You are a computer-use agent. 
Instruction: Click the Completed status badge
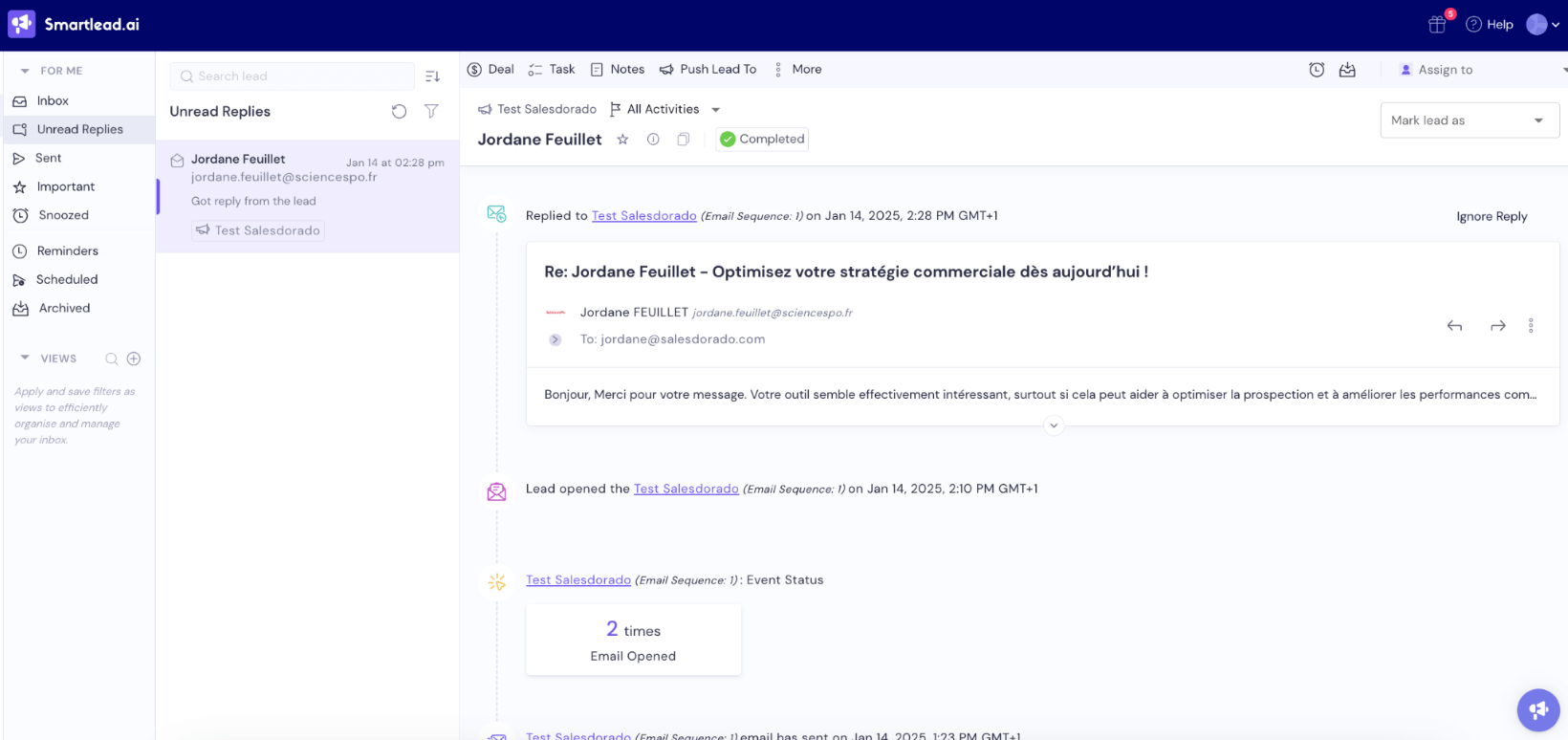tap(762, 139)
